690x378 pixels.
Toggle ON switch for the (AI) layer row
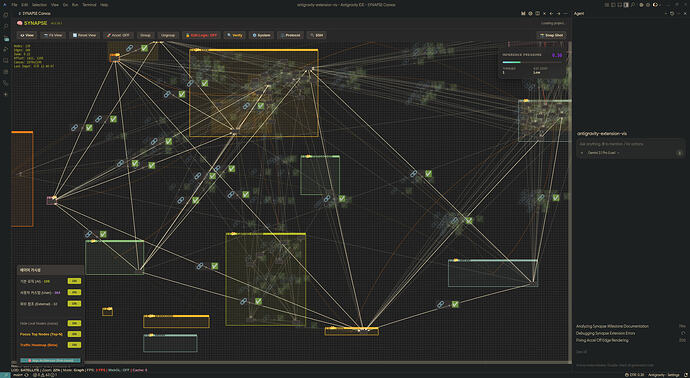(74, 281)
